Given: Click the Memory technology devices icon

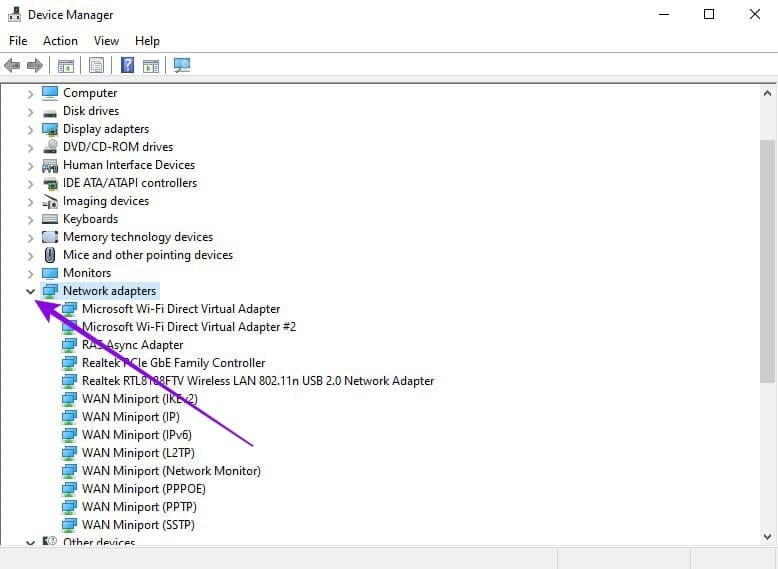Looking at the screenshot, I should (50, 237).
